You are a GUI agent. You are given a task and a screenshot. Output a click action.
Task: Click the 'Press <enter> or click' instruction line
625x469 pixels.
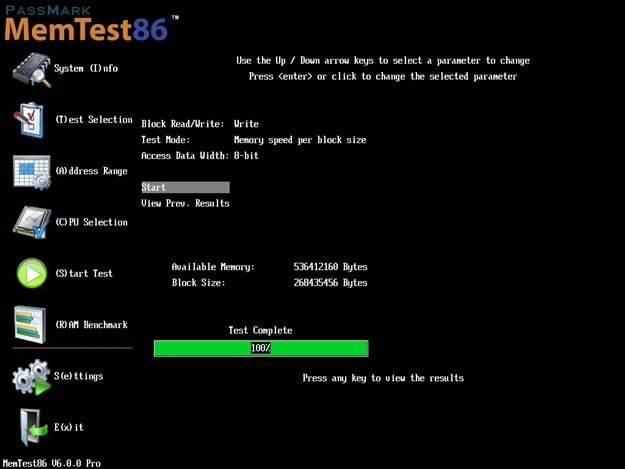point(383,76)
